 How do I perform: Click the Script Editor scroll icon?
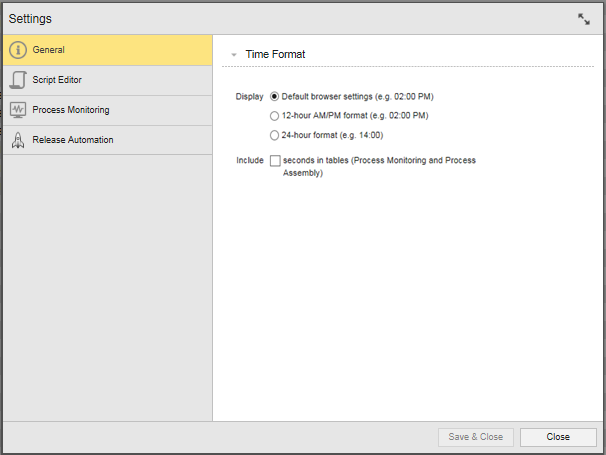[18, 80]
